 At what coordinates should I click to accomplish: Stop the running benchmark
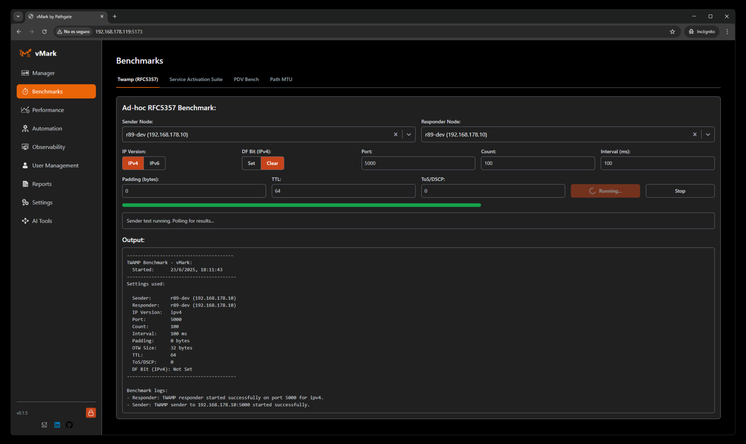[680, 191]
